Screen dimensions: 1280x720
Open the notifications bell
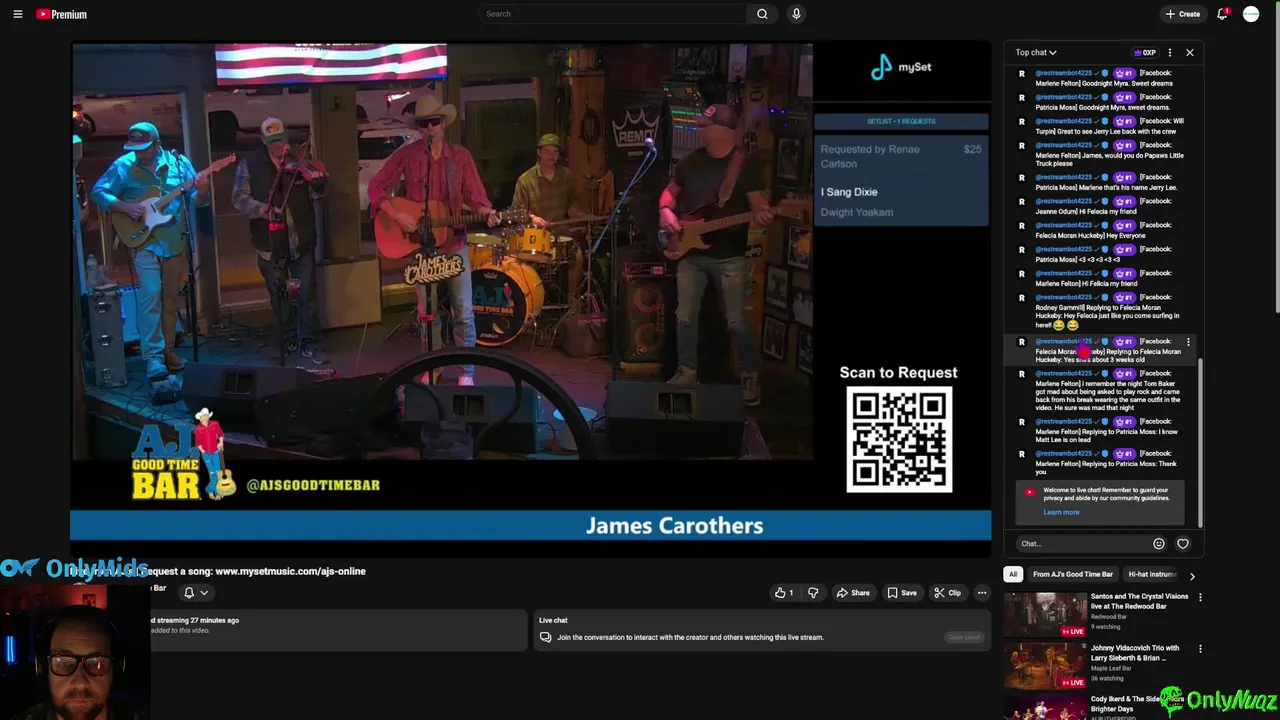[1222, 14]
